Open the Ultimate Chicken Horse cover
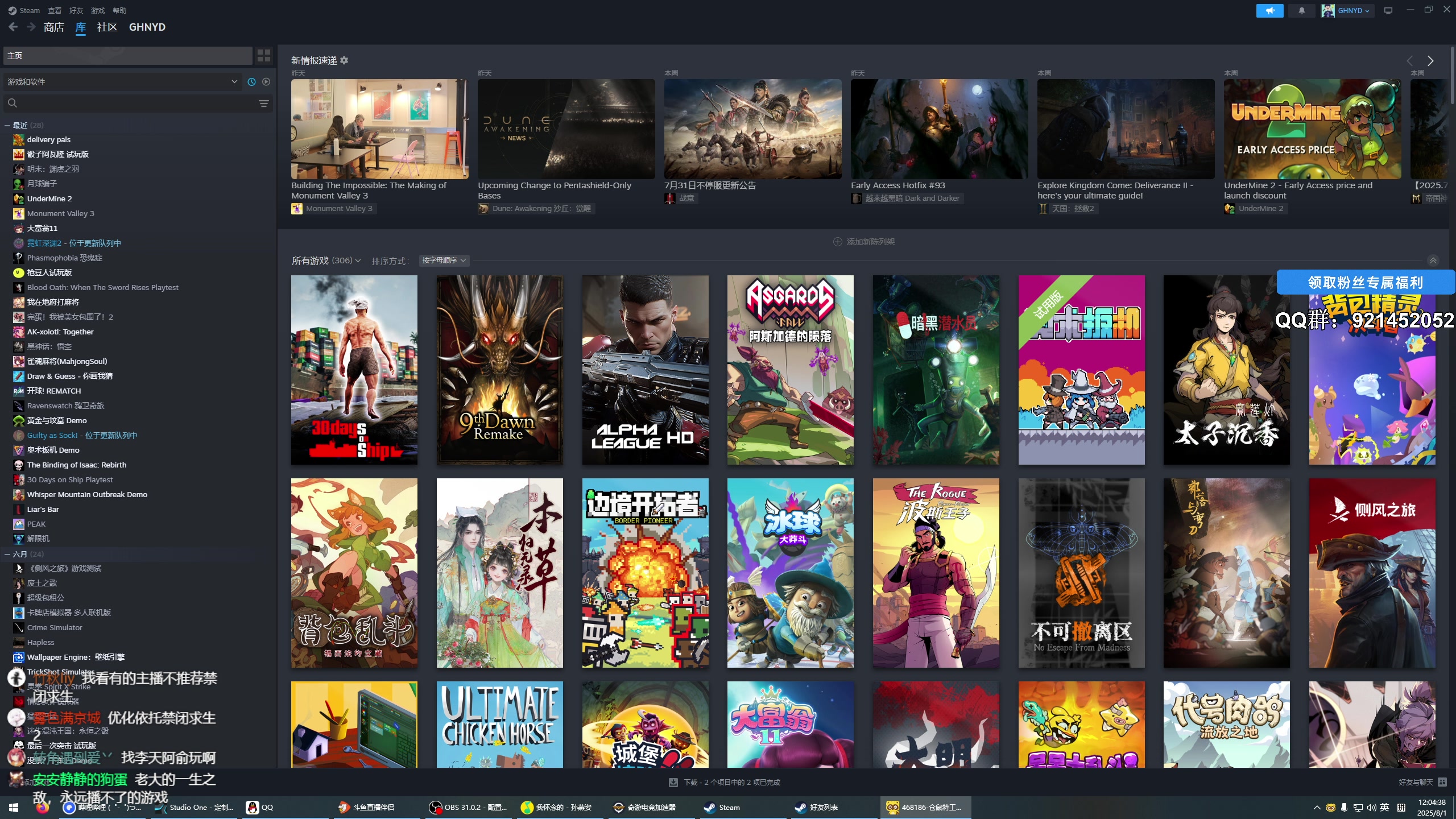Viewport: 1456px width, 819px height. coord(500,725)
